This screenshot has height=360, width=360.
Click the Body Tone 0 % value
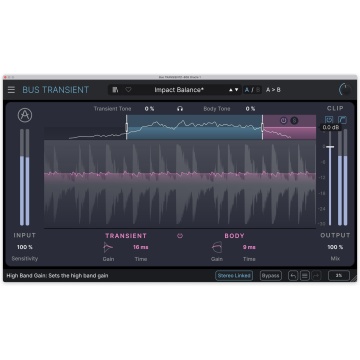pyautogui.click(x=250, y=109)
